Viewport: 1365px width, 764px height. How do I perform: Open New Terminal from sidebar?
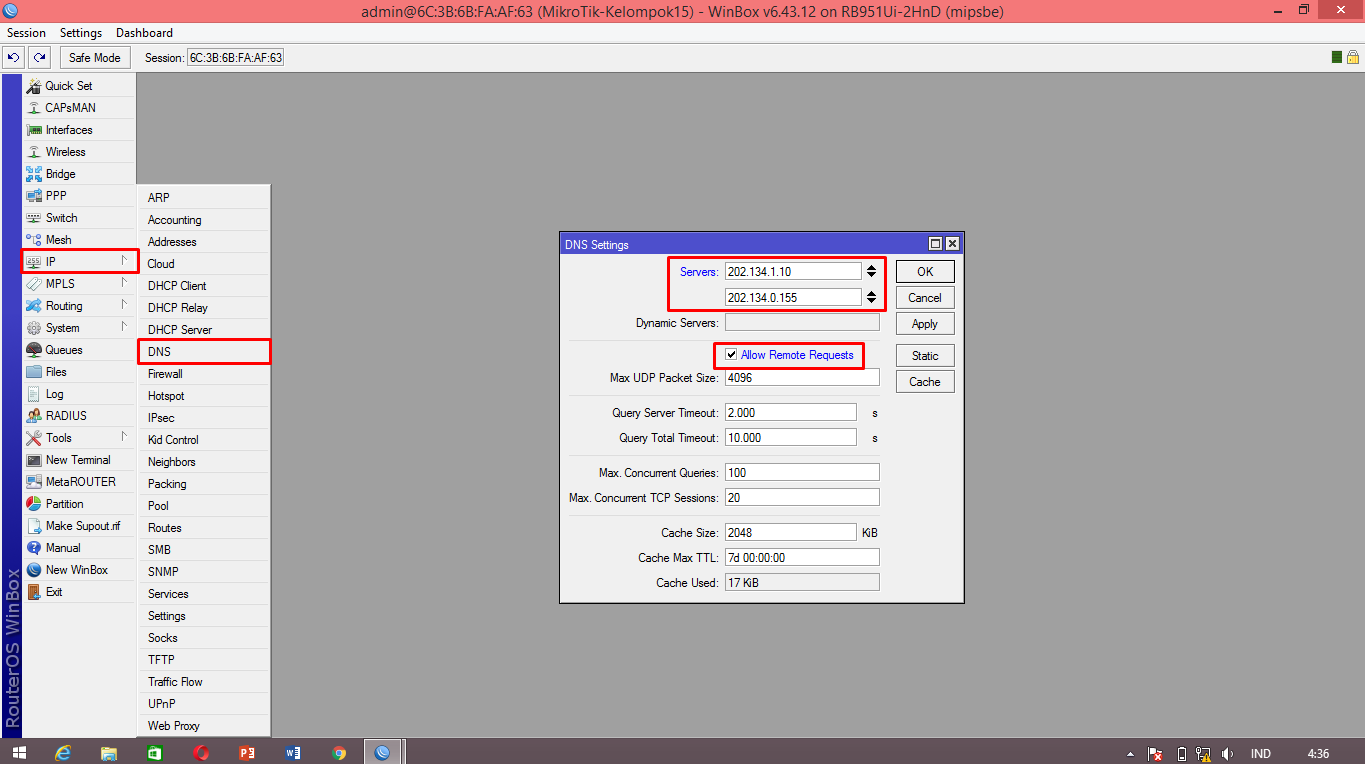(x=79, y=460)
